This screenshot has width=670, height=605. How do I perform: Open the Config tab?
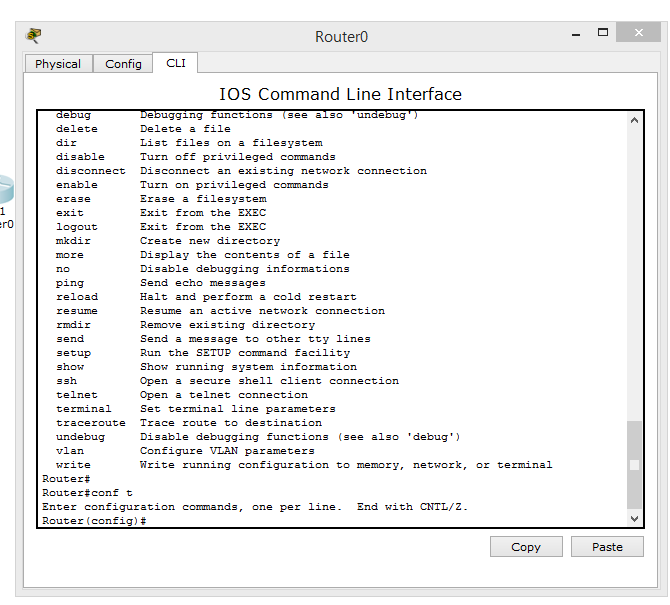point(123,64)
